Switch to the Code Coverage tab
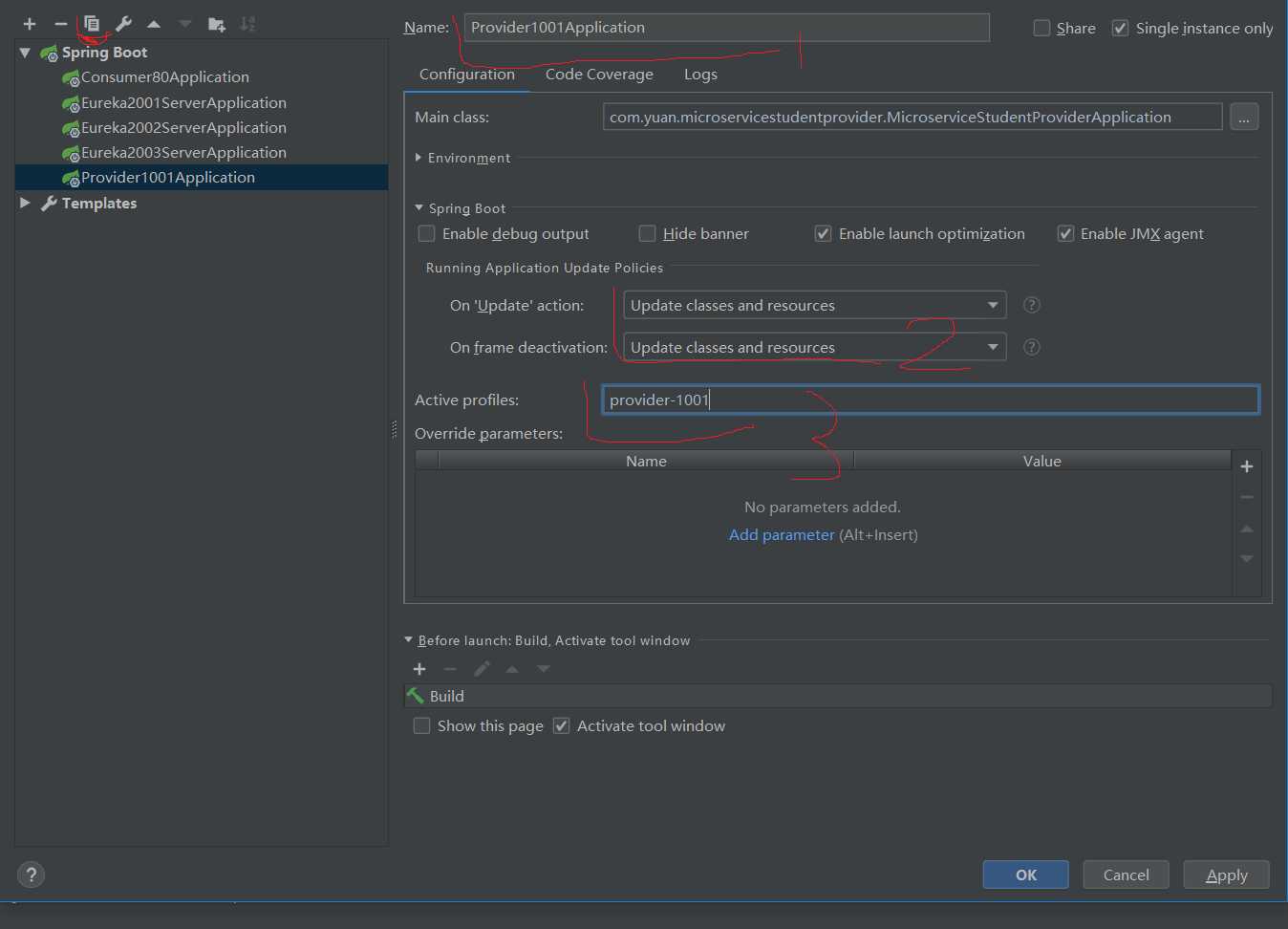This screenshot has height=929, width=1288. click(599, 75)
